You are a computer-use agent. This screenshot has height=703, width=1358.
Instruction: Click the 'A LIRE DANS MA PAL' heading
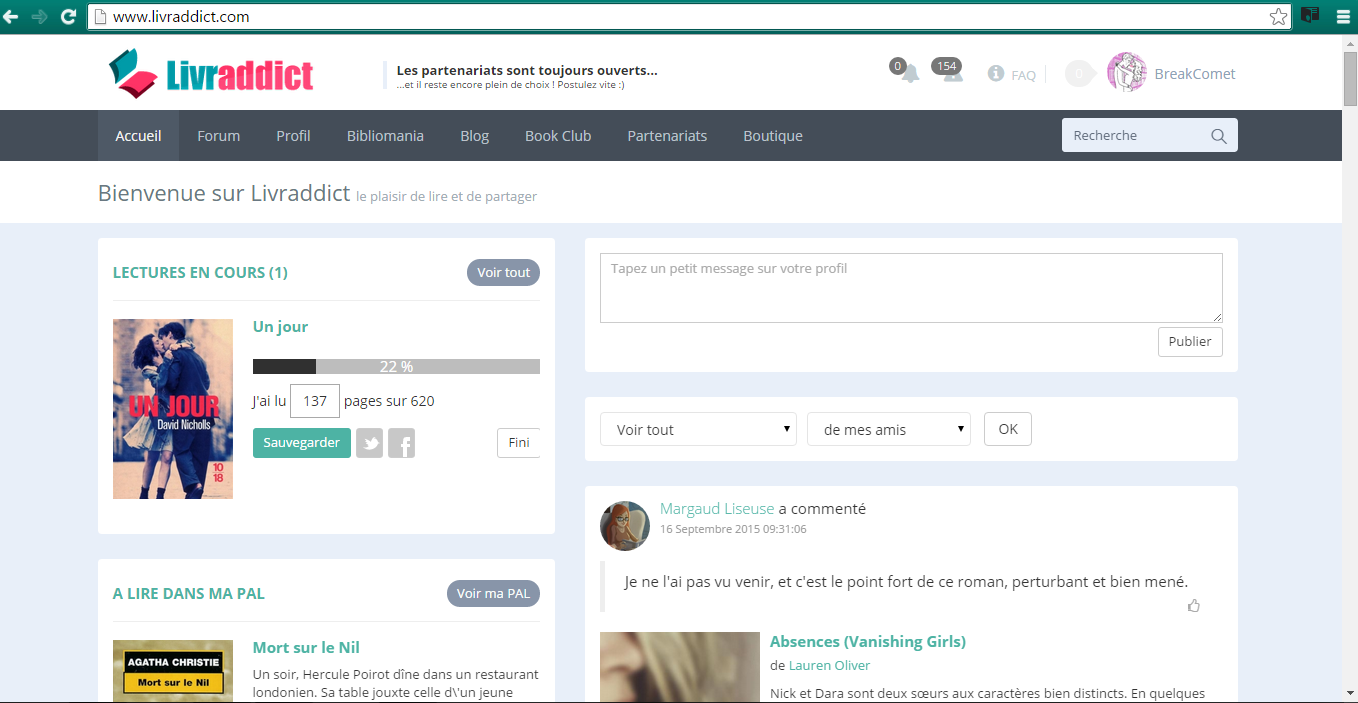click(189, 593)
